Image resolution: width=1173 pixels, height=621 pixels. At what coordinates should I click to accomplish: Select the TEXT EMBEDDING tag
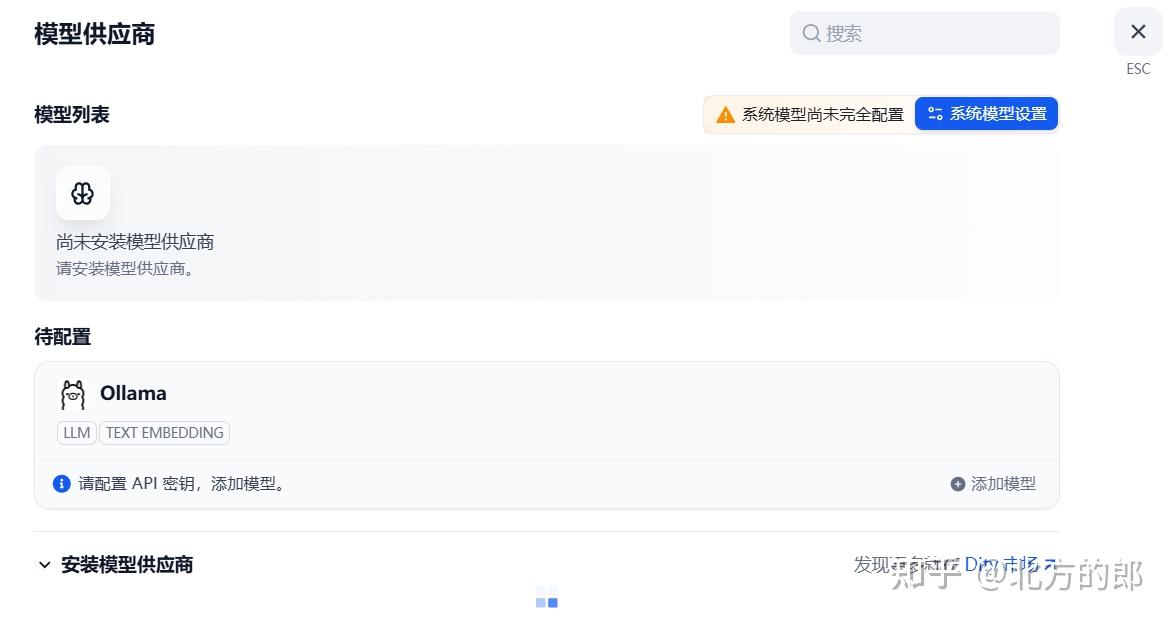click(164, 432)
